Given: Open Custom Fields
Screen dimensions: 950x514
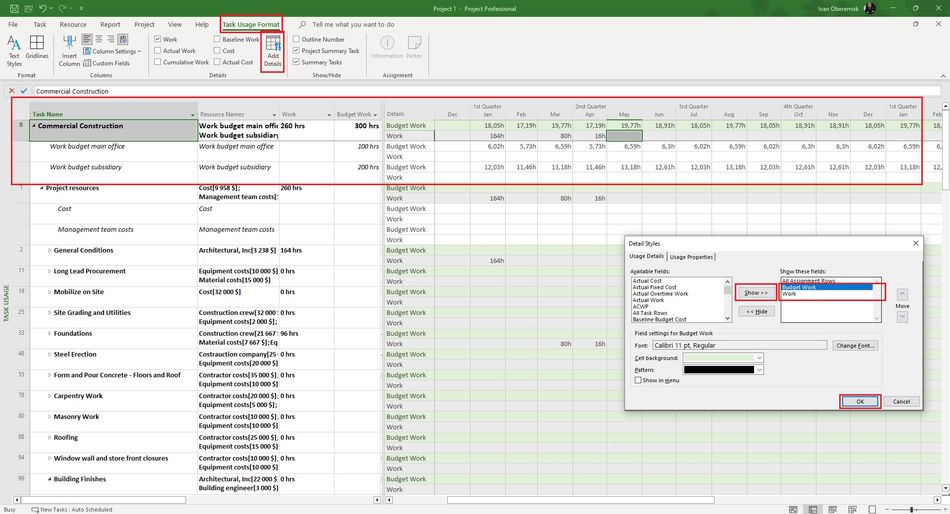Looking at the screenshot, I should 106,63.
